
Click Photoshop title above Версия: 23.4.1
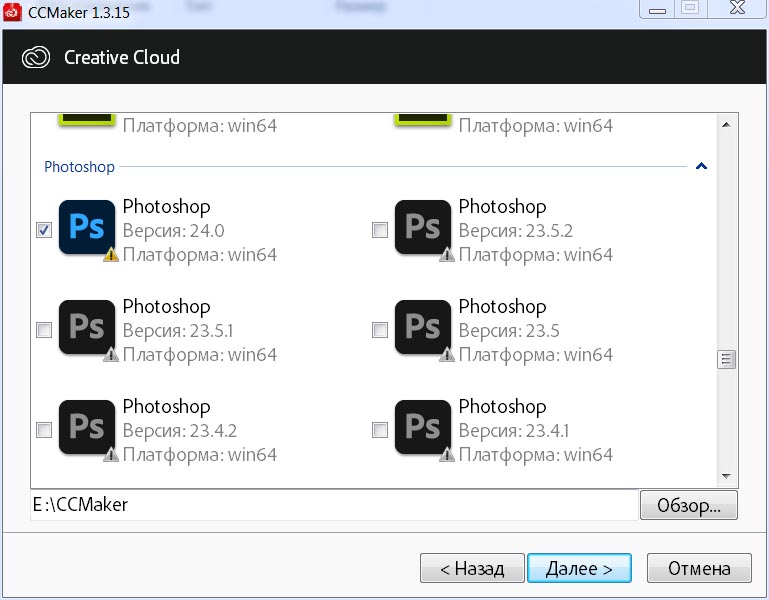pyautogui.click(x=503, y=407)
